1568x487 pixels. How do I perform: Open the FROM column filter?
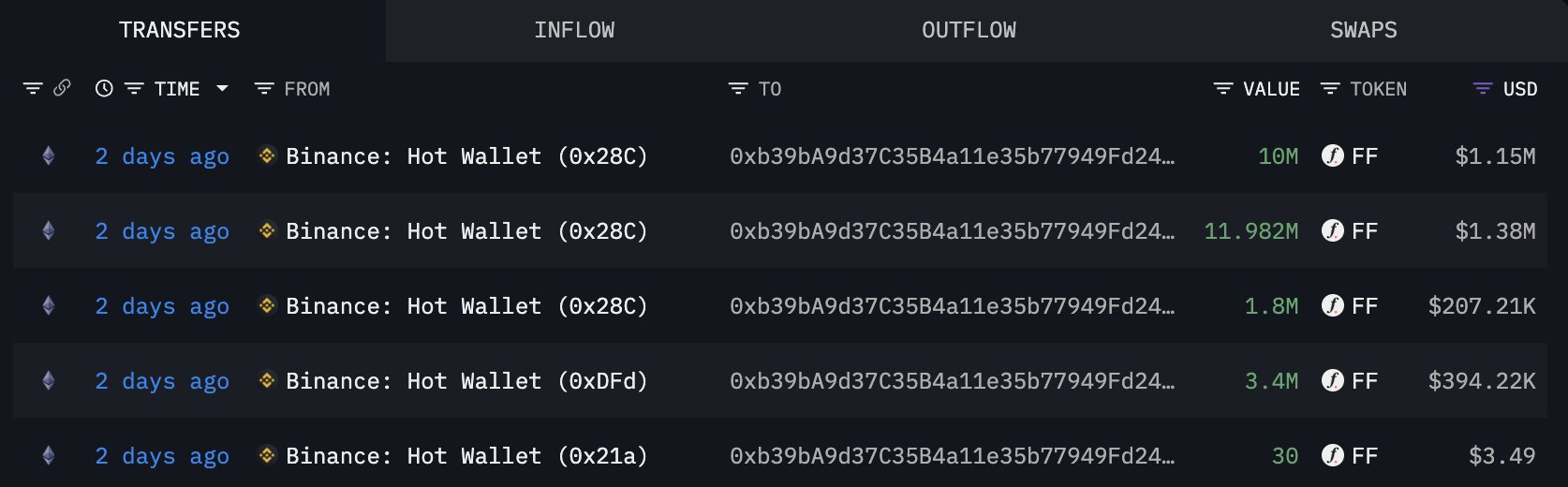coord(264,89)
